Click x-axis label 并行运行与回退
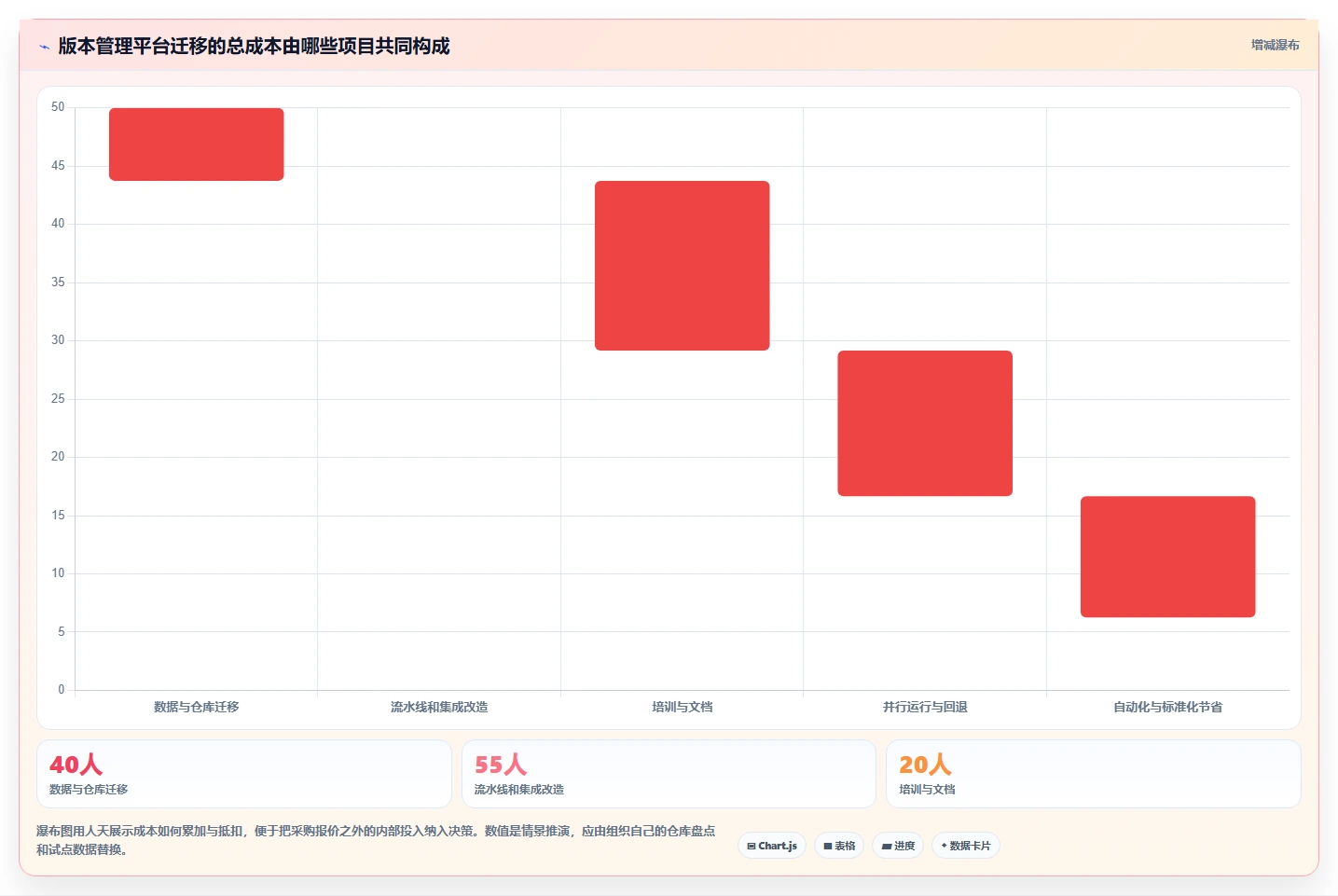 pyautogui.click(x=925, y=707)
